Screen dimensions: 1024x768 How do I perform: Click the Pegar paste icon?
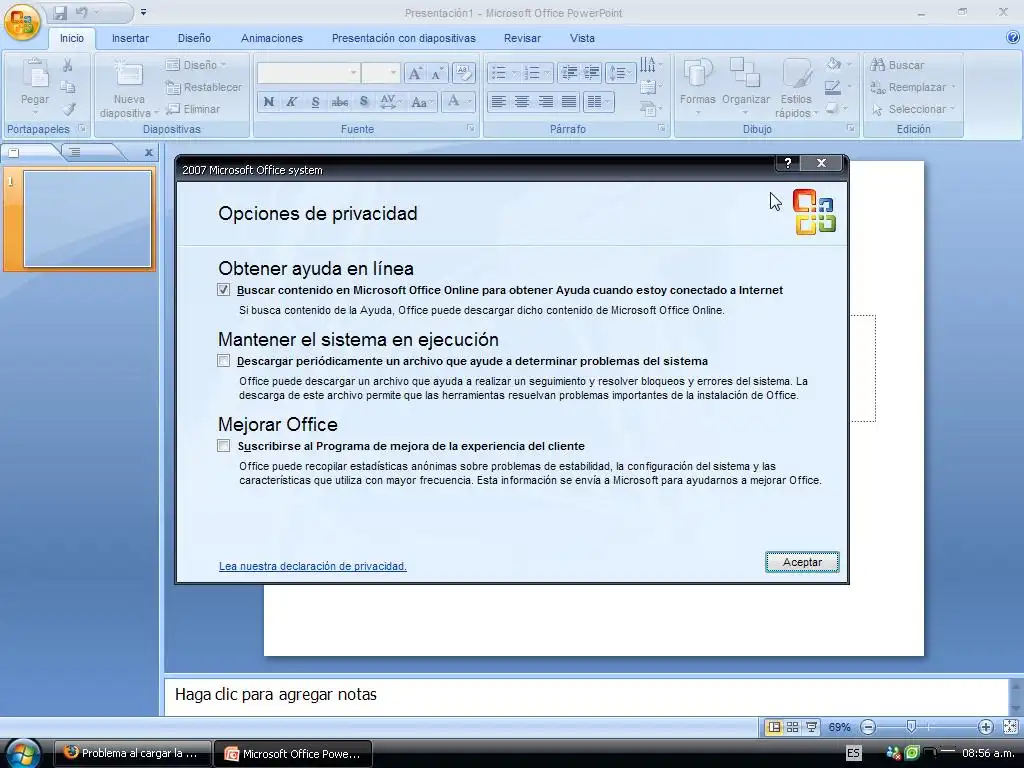click(x=35, y=73)
